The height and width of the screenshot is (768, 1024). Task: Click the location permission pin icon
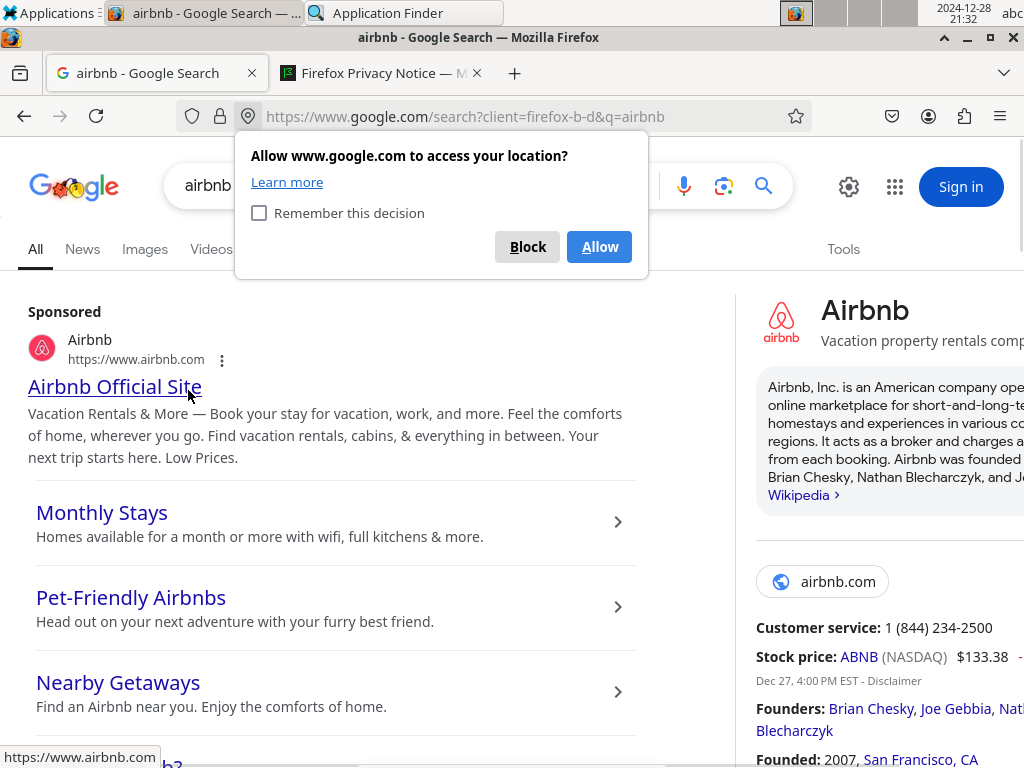click(248, 116)
